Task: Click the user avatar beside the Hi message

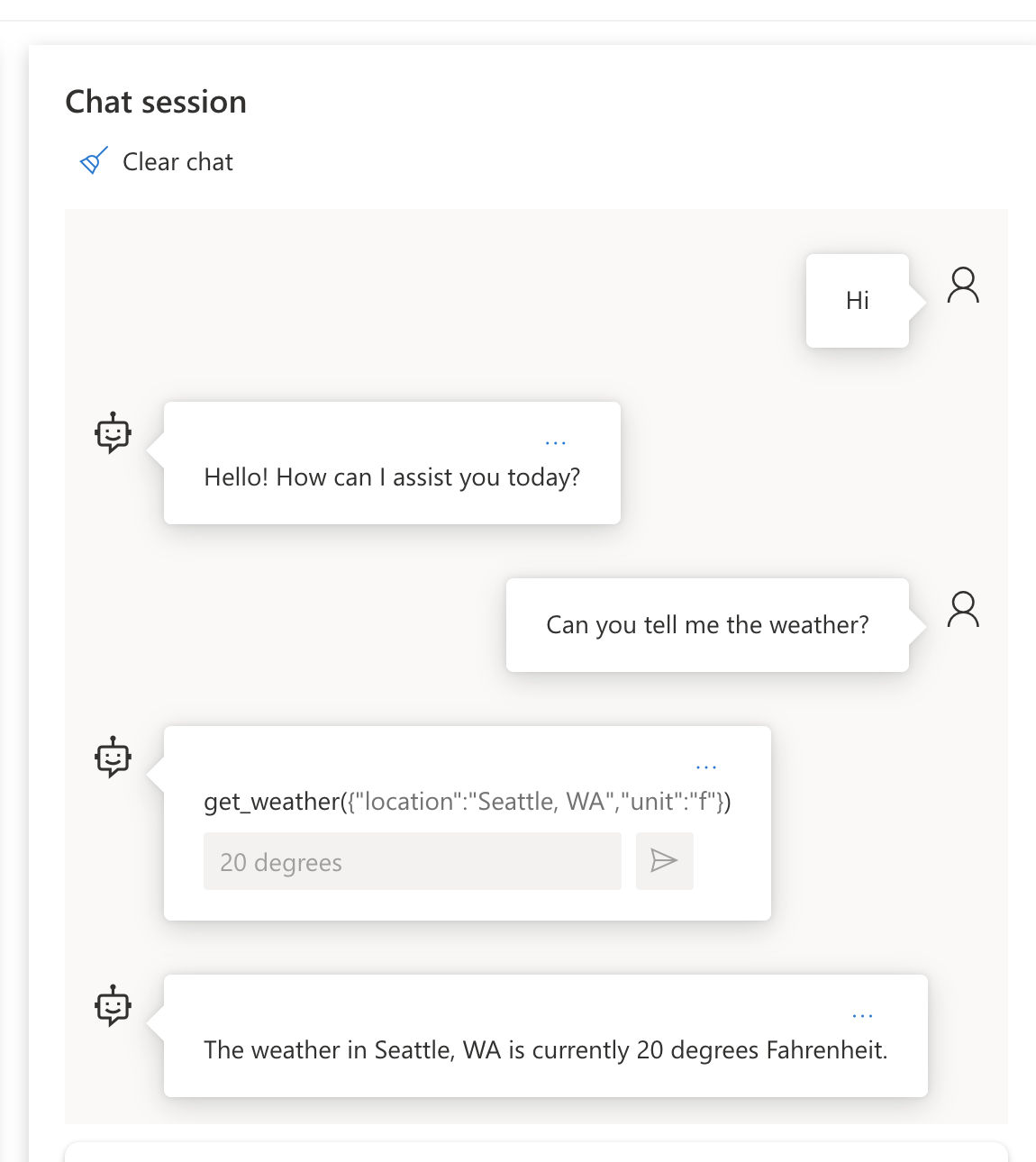Action: [x=963, y=286]
